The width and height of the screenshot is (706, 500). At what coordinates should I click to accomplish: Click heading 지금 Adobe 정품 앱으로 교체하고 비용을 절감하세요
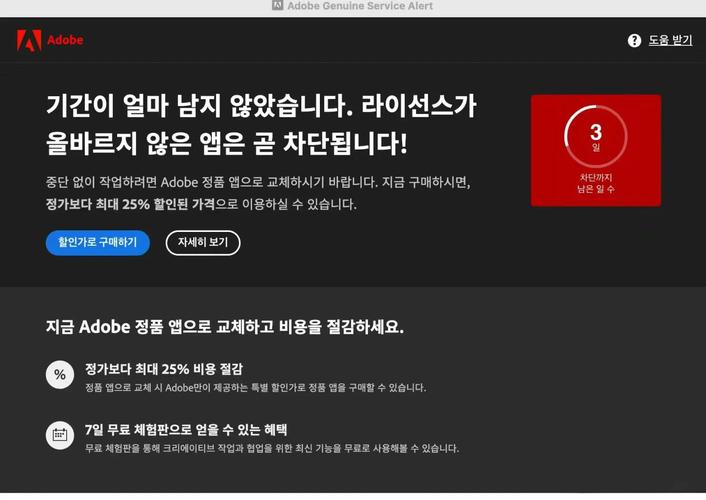tap(225, 327)
